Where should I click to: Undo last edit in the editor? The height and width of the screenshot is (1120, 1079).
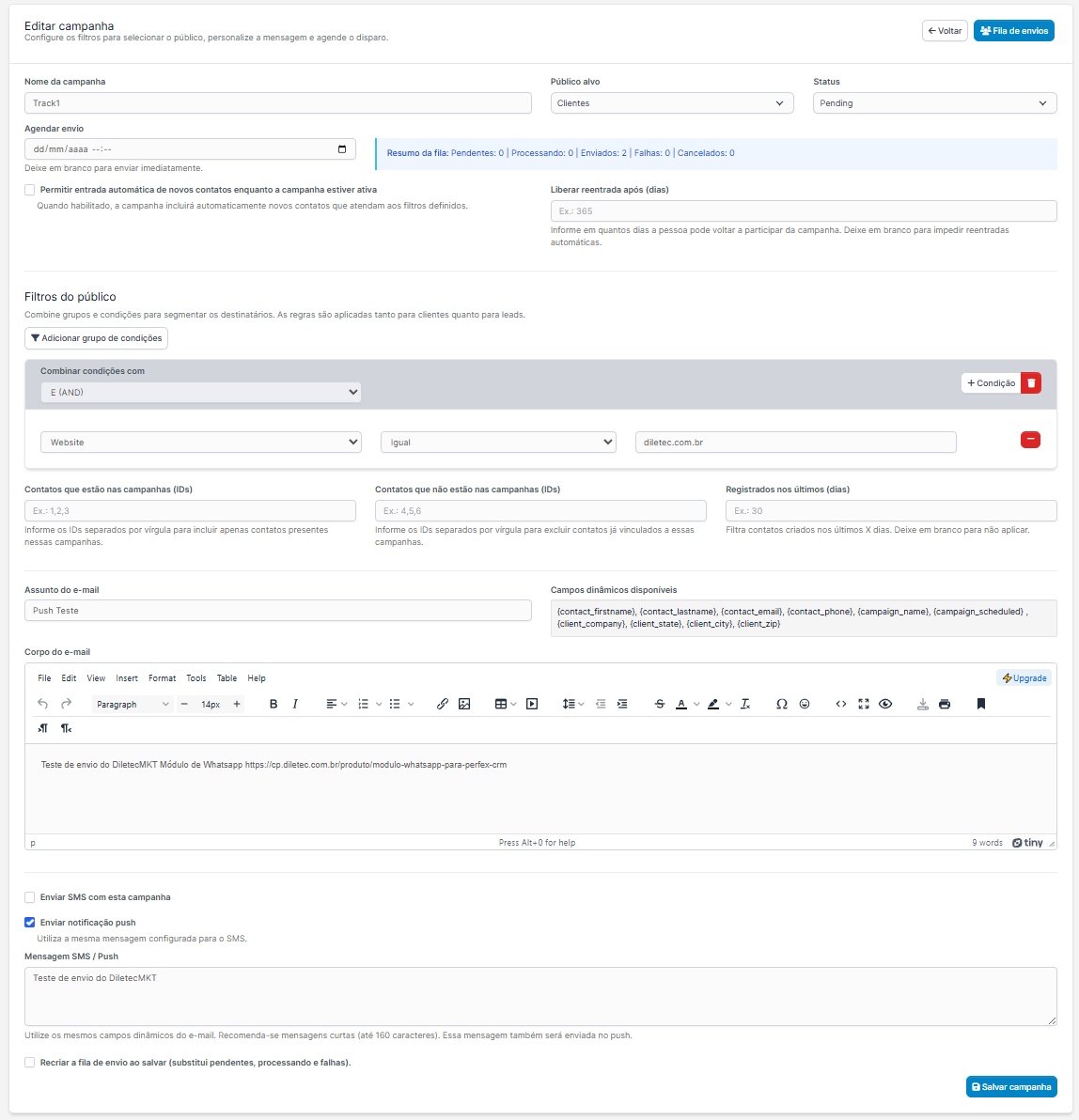pyautogui.click(x=43, y=704)
